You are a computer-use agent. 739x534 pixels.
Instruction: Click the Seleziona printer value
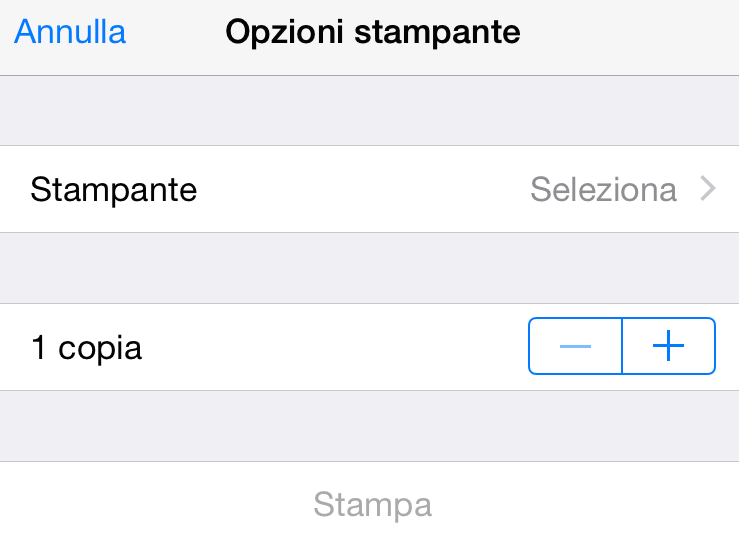tap(603, 189)
